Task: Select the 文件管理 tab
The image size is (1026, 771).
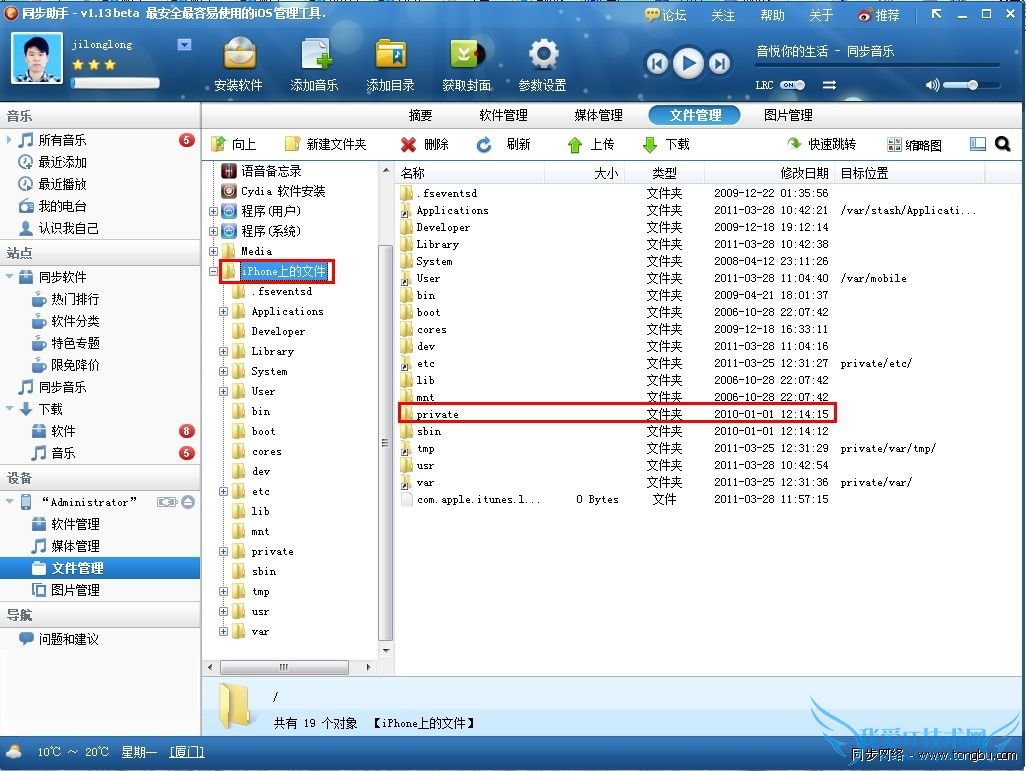Action: (694, 115)
